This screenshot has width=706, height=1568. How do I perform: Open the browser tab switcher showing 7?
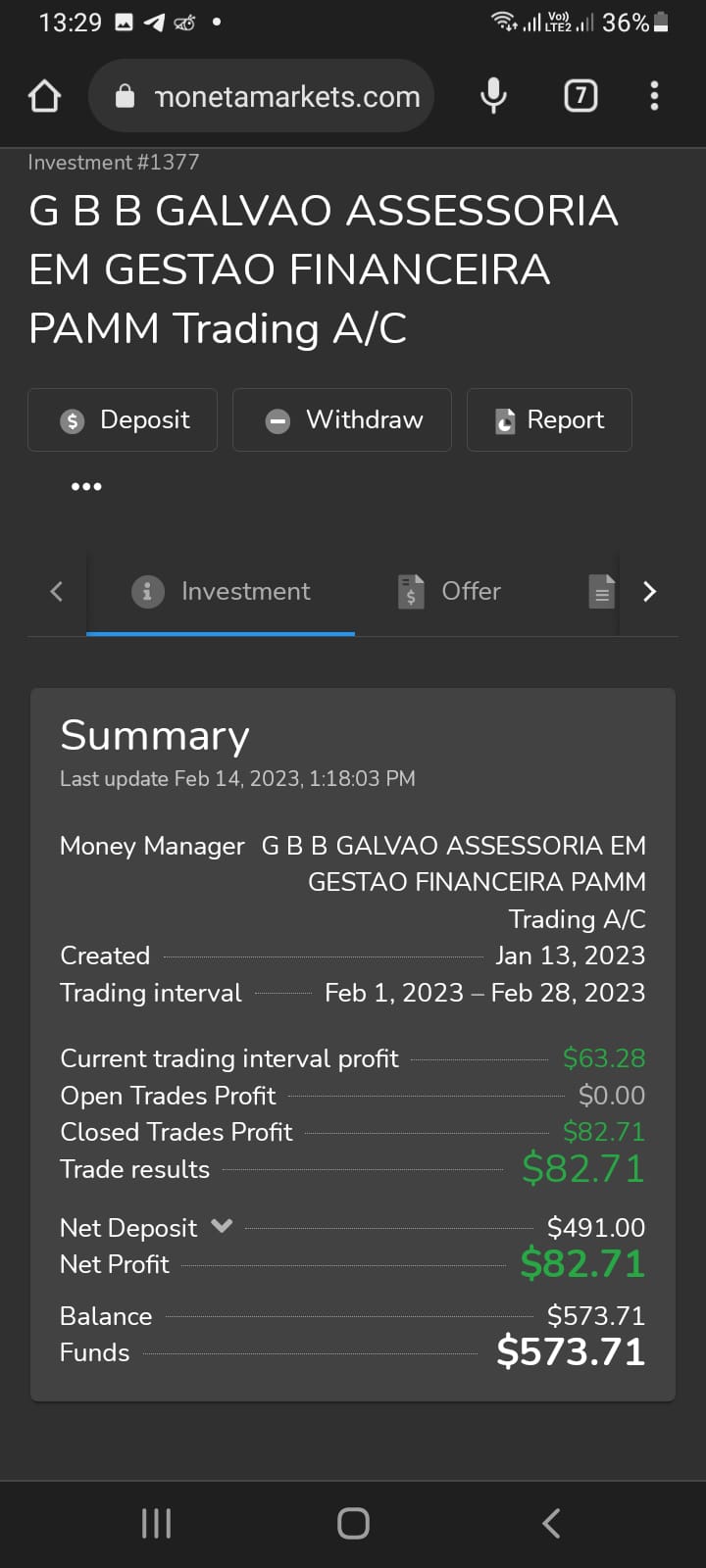(x=580, y=96)
